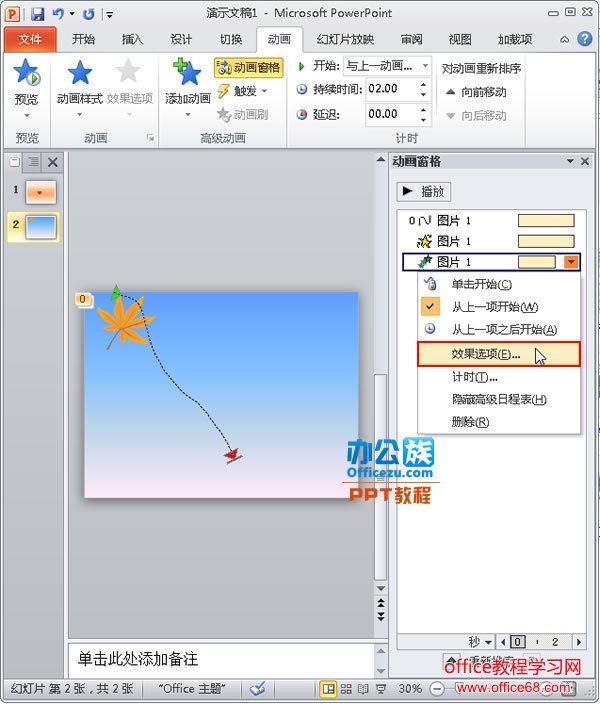Switch to the 幻灯片放映 tab

point(345,40)
